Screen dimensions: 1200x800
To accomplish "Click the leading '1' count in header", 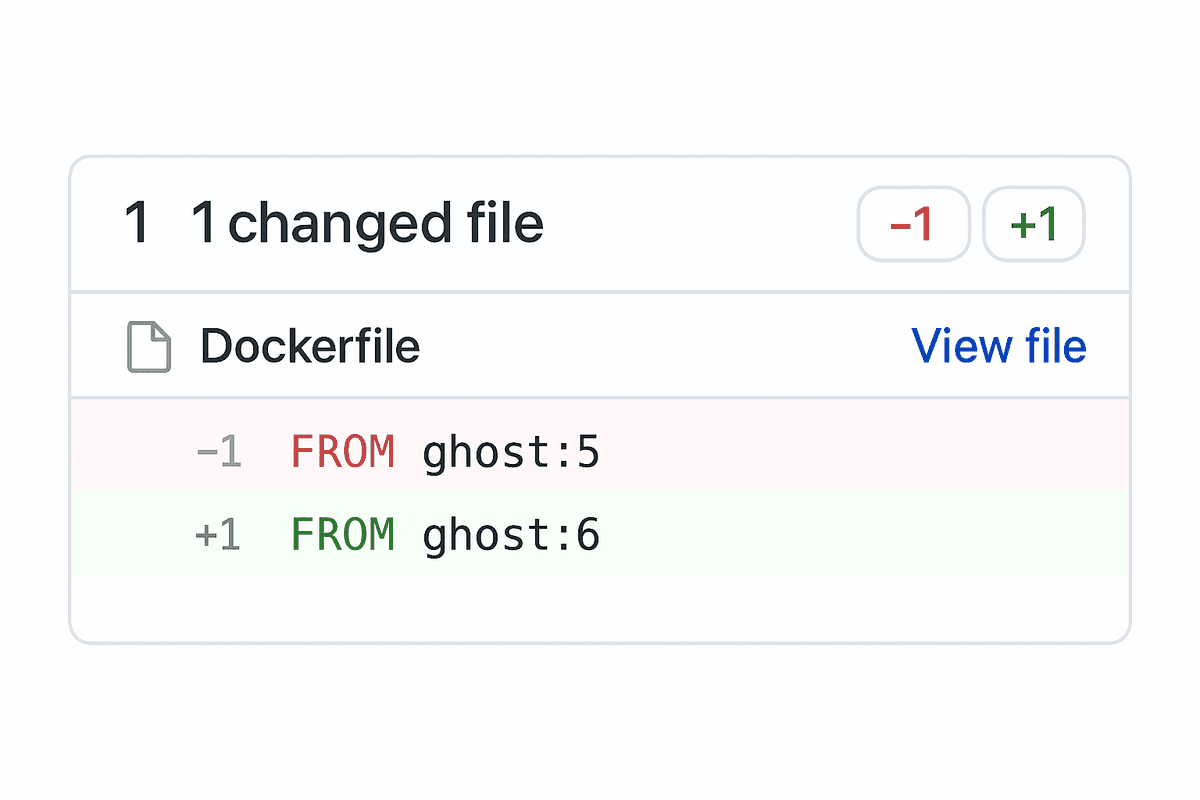I will click(x=136, y=223).
